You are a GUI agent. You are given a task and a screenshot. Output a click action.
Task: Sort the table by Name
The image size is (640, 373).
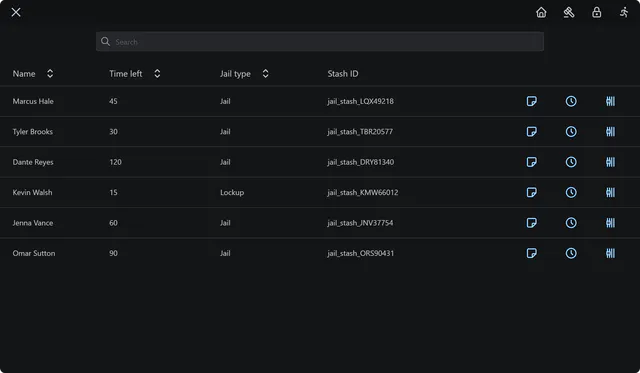click(50, 73)
